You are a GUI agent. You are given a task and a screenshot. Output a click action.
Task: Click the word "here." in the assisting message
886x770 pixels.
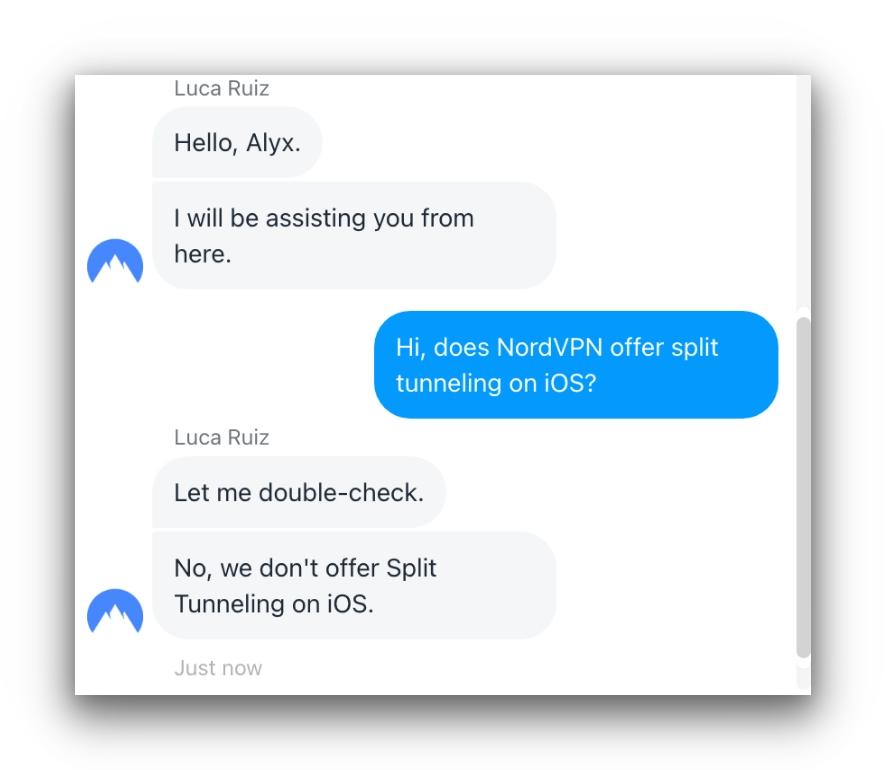point(203,254)
